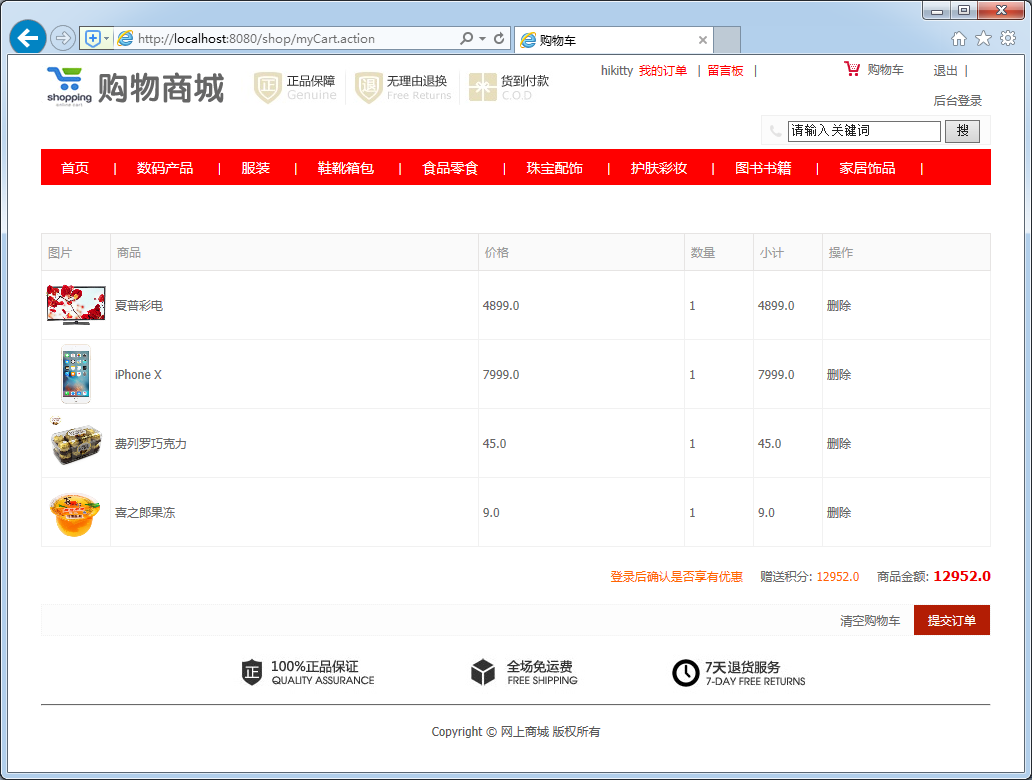This screenshot has height=780, width=1032.
Task: Submit order with 提交订单 button
Action: tap(952, 620)
